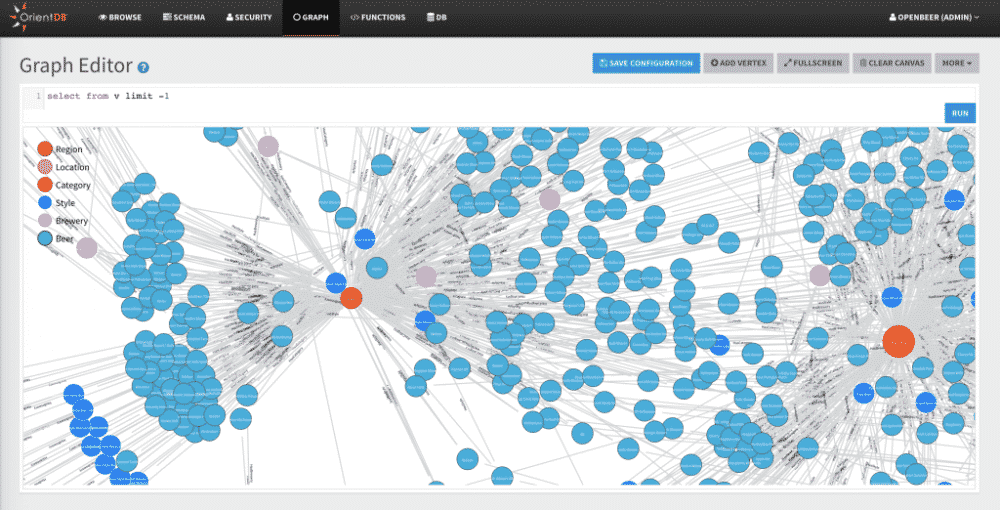Expand the More dropdown menu
The width and height of the screenshot is (1000, 510).
pos(956,63)
